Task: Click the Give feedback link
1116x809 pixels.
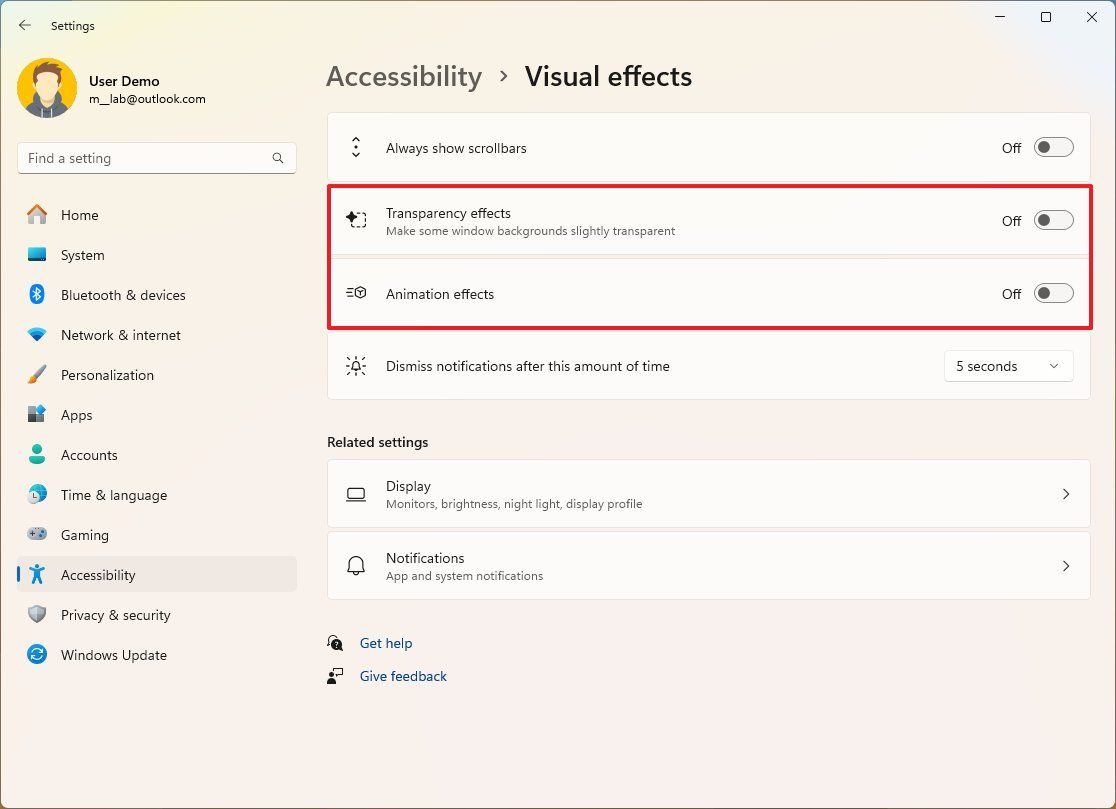Action: [x=403, y=676]
